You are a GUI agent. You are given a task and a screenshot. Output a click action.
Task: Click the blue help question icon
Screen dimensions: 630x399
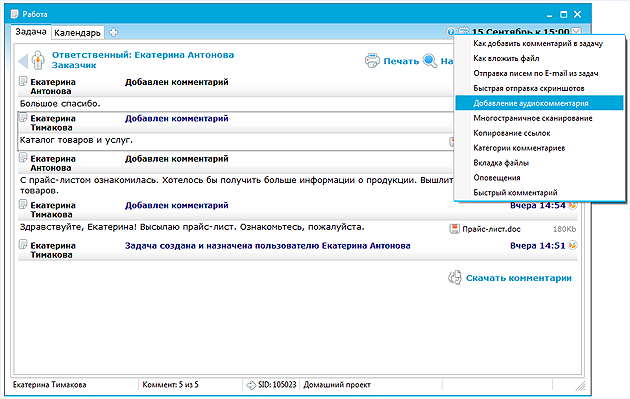coord(451,31)
